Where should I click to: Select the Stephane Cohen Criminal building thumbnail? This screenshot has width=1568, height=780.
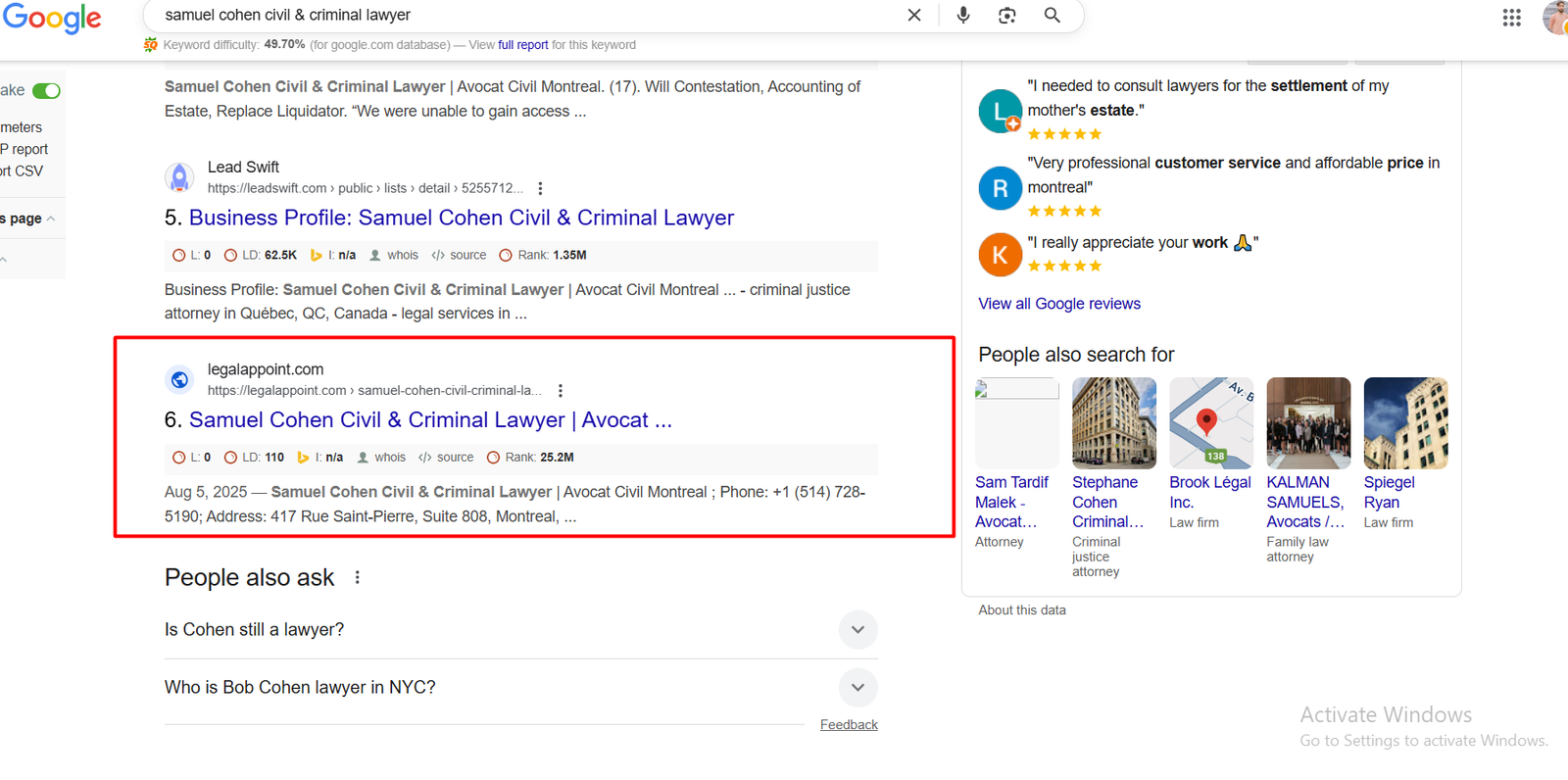[1113, 423]
